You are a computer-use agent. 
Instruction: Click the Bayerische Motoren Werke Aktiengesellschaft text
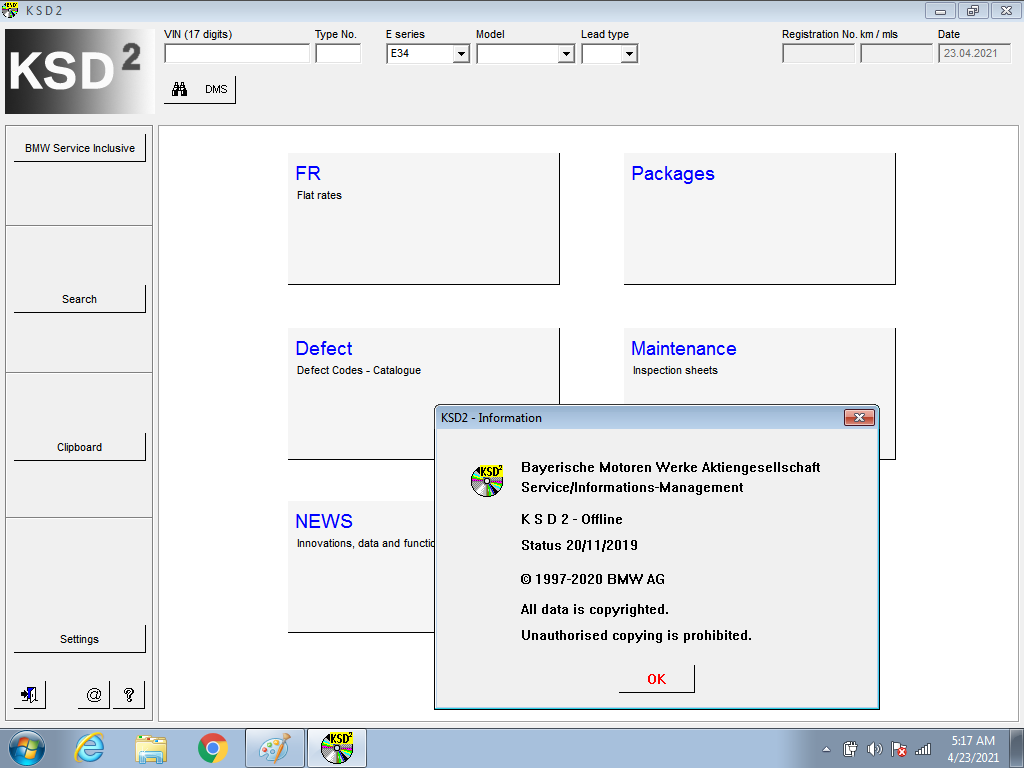671,468
